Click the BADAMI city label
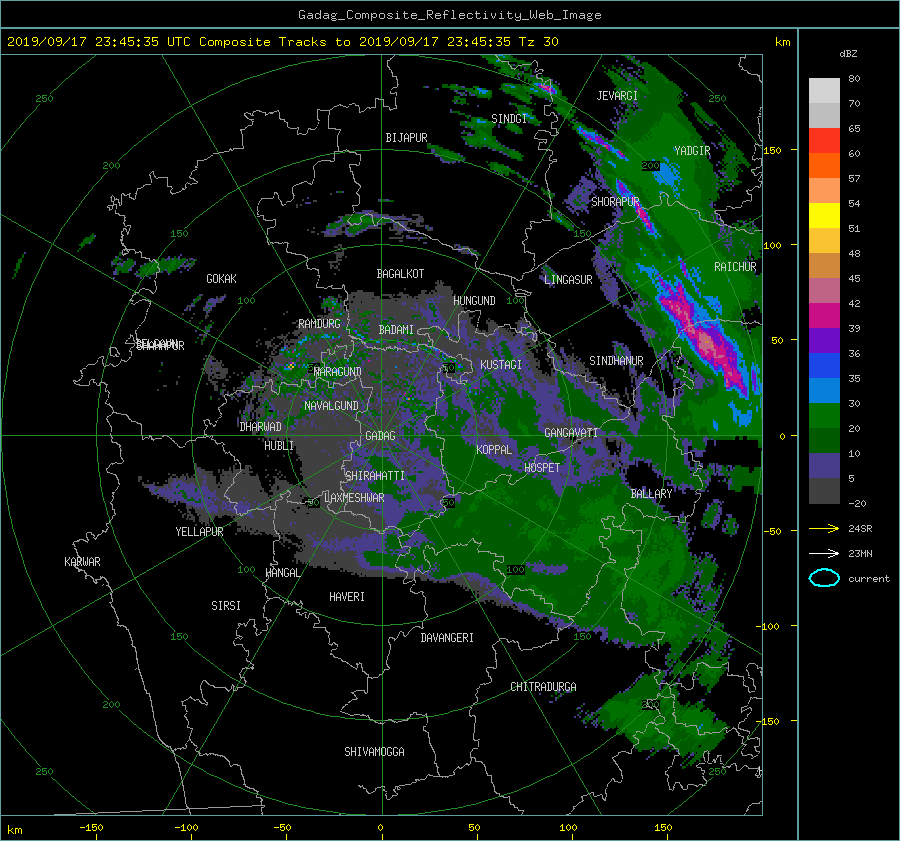Viewport: 900px width, 841px height. click(x=396, y=330)
